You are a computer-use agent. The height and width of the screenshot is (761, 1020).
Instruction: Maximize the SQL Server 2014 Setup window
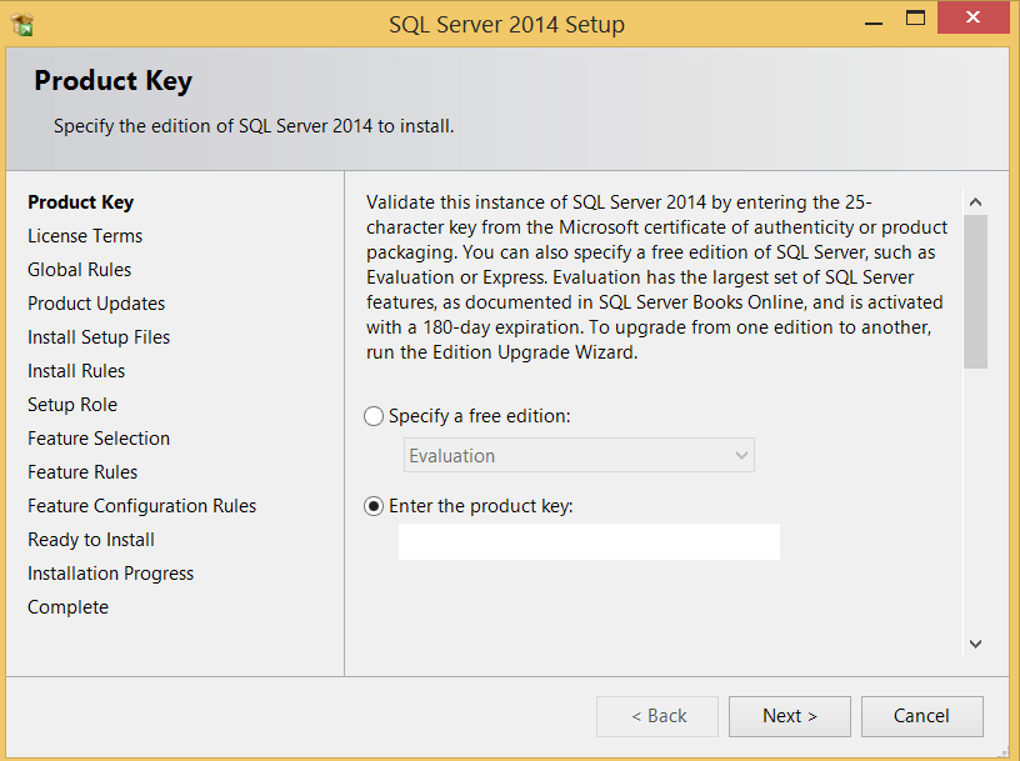pyautogui.click(x=915, y=18)
